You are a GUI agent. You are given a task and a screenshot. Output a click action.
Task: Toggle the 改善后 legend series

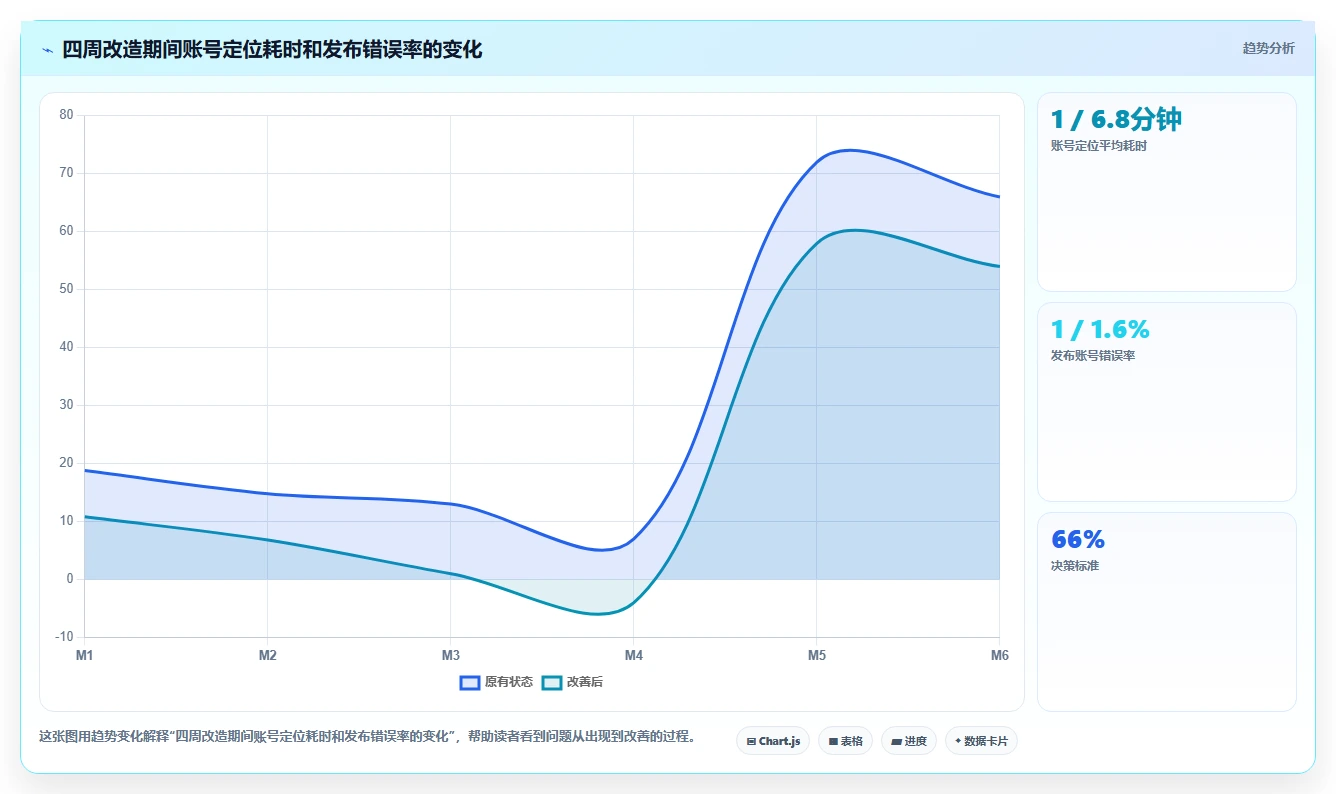click(572, 682)
